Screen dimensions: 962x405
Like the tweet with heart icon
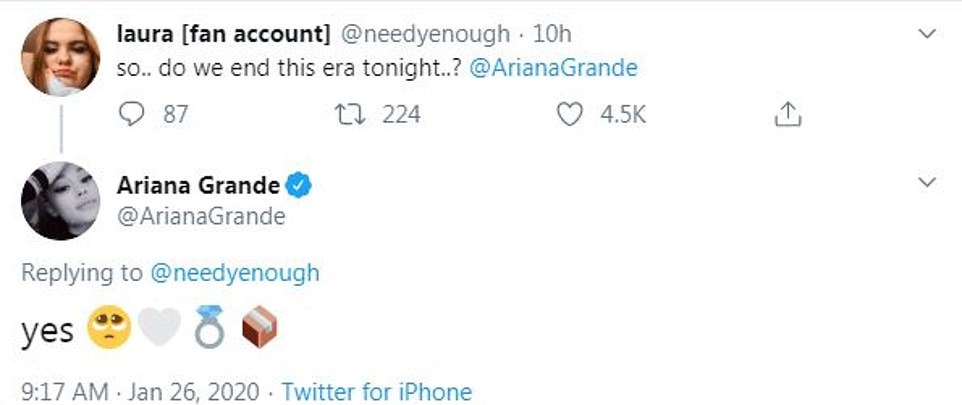[x=569, y=115]
